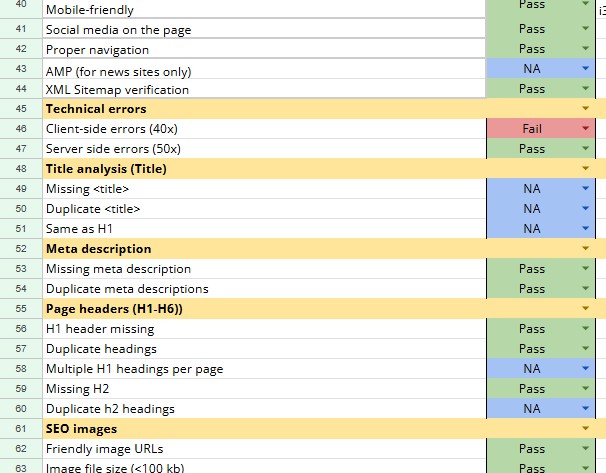Image resolution: width=606 pixels, height=473 pixels.
Task: Open NA dropdown for Same as H1 row
Action: [585, 228]
